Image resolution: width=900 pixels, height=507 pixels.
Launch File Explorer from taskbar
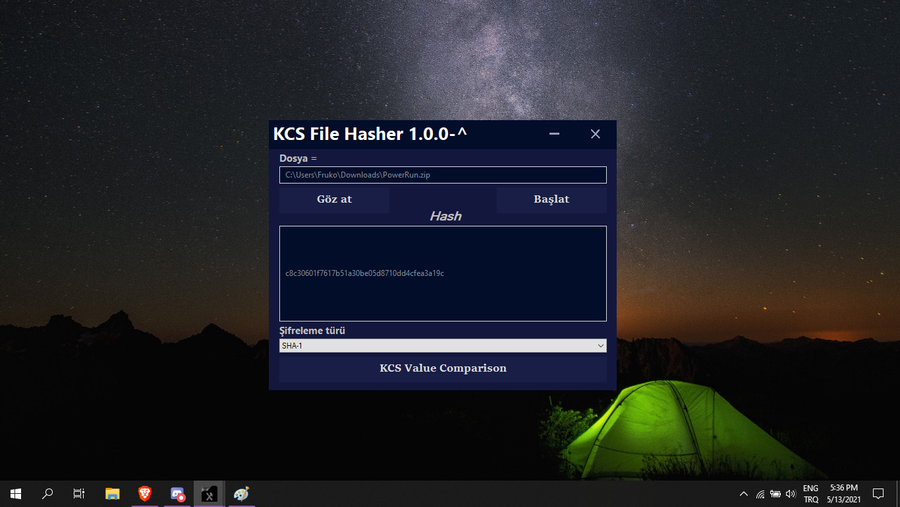click(112, 494)
